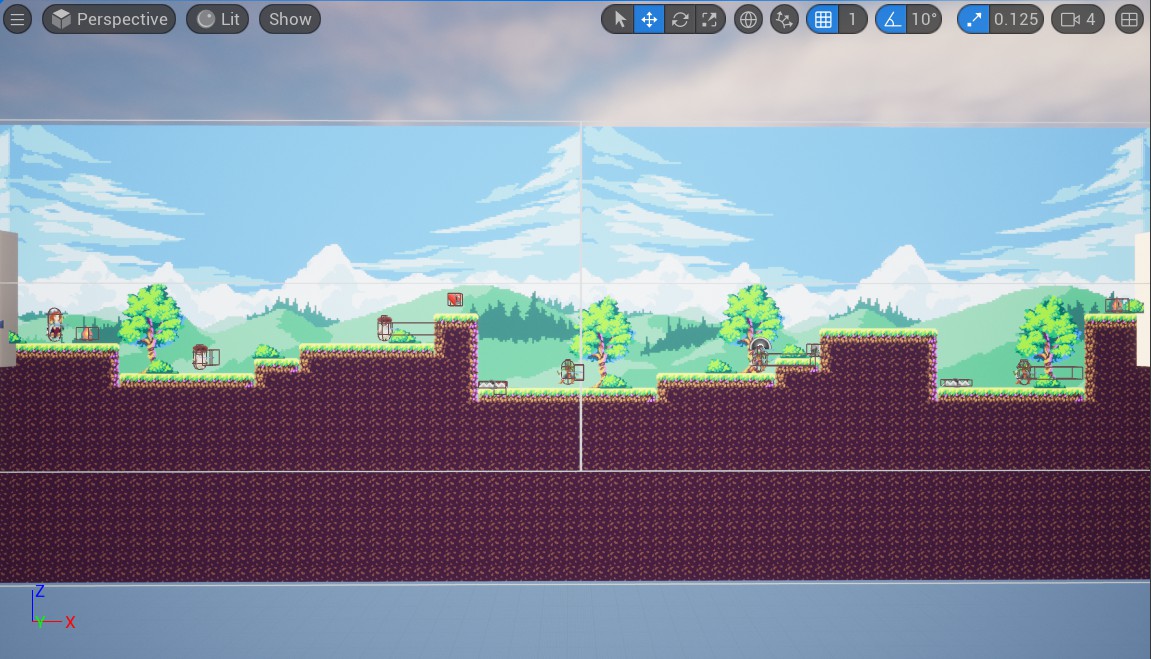This screenshot has height=659, width=1151.
Task: Open the Lit view mode dropdown
Action: (217, 19)
